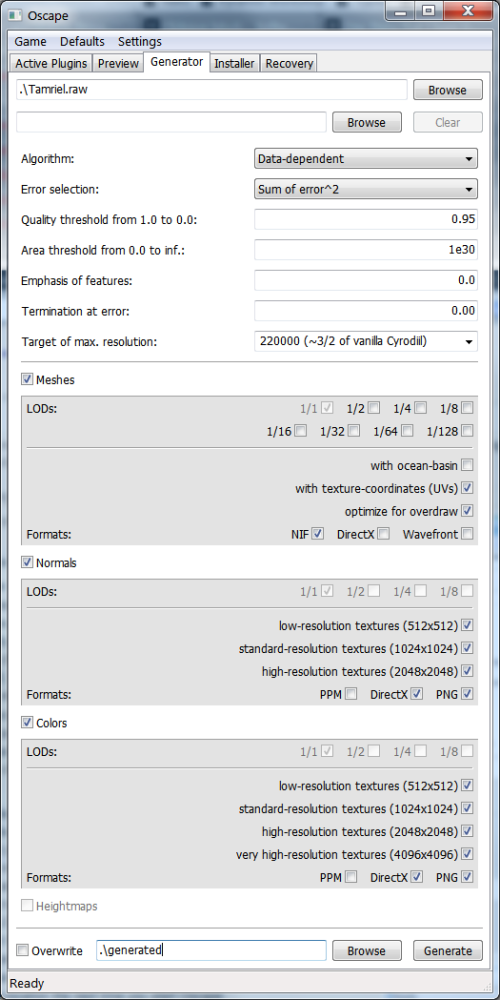Click the Termination at error value field
500x1000 pixels.
(x=365, y=311)
